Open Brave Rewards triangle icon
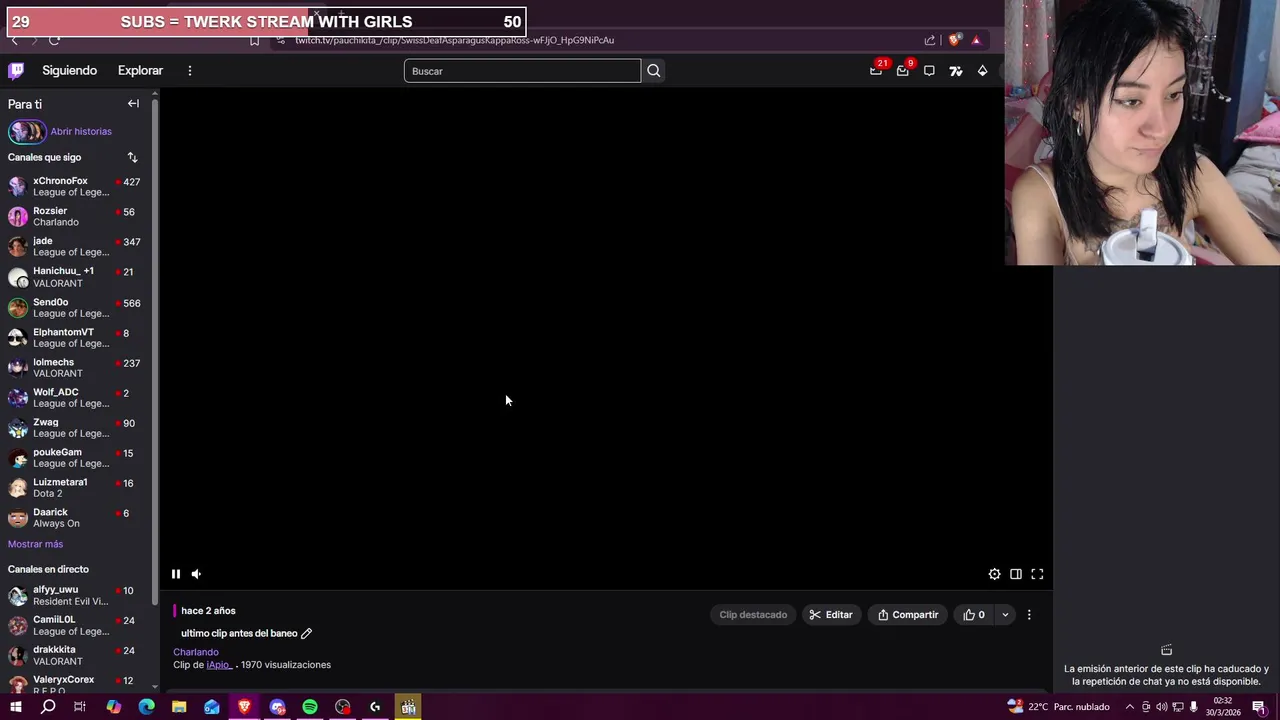This screenshot has height=720, width=1280. coord(976,40)
